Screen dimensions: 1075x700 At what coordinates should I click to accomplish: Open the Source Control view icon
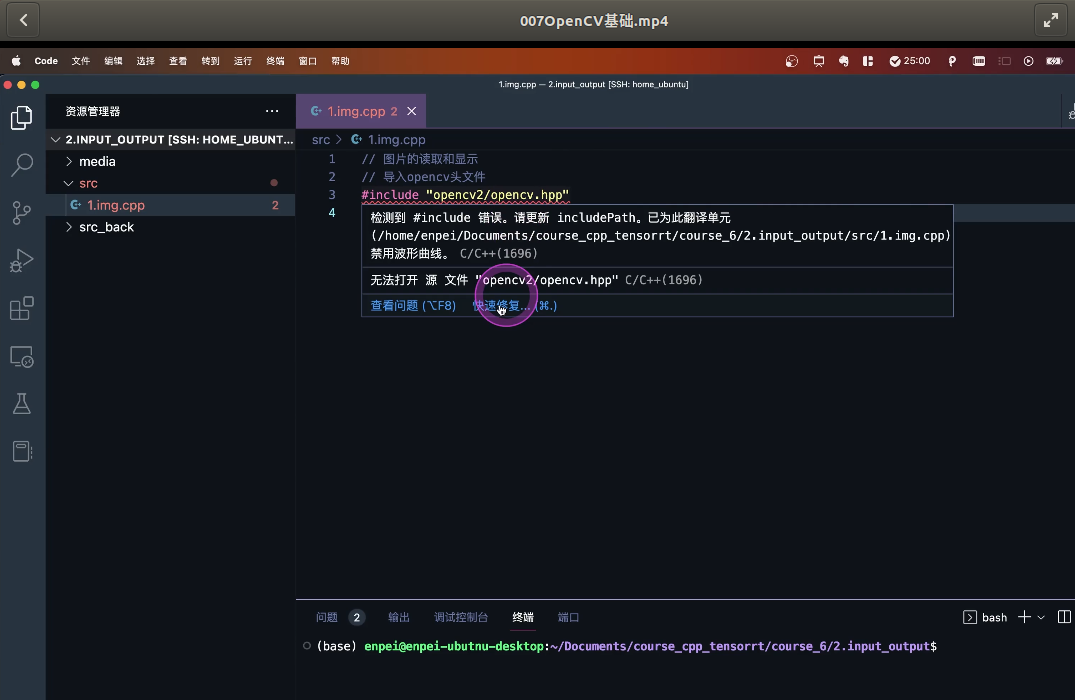tap(22, 212)
